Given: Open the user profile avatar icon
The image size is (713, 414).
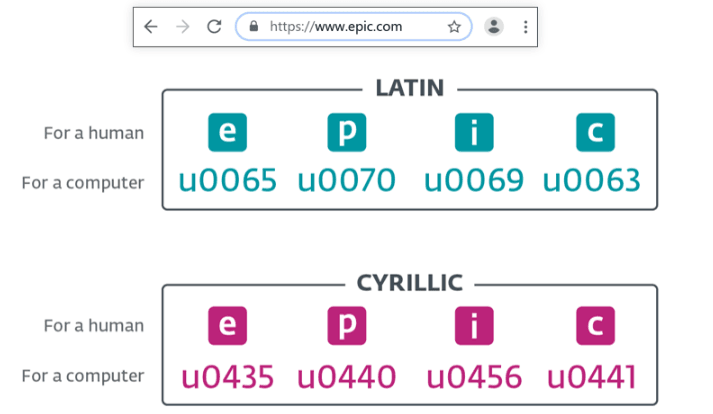Looking at the screenshot, I should (x=494, y=27).
